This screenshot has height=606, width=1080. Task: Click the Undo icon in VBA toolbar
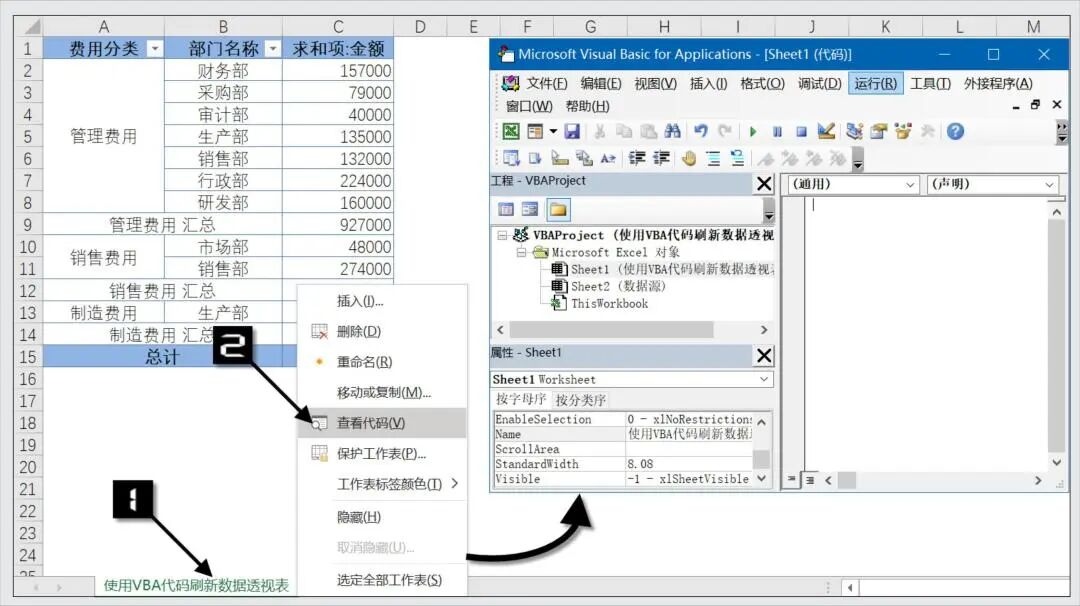701,131
